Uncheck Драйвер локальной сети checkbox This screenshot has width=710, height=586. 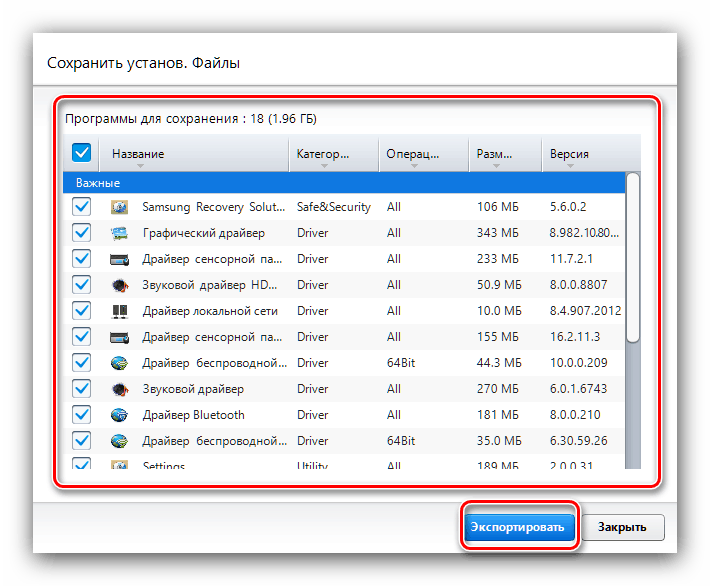82,311
